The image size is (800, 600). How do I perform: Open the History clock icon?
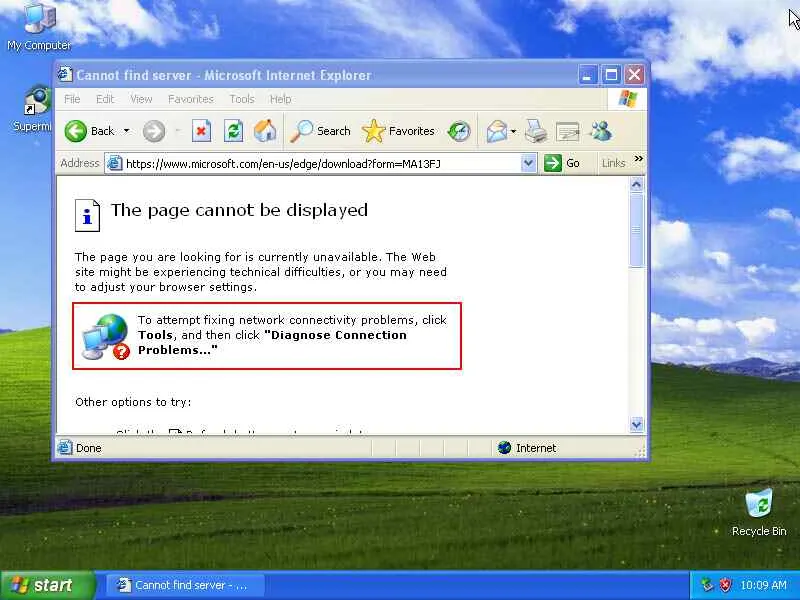(x=459, y=131)
